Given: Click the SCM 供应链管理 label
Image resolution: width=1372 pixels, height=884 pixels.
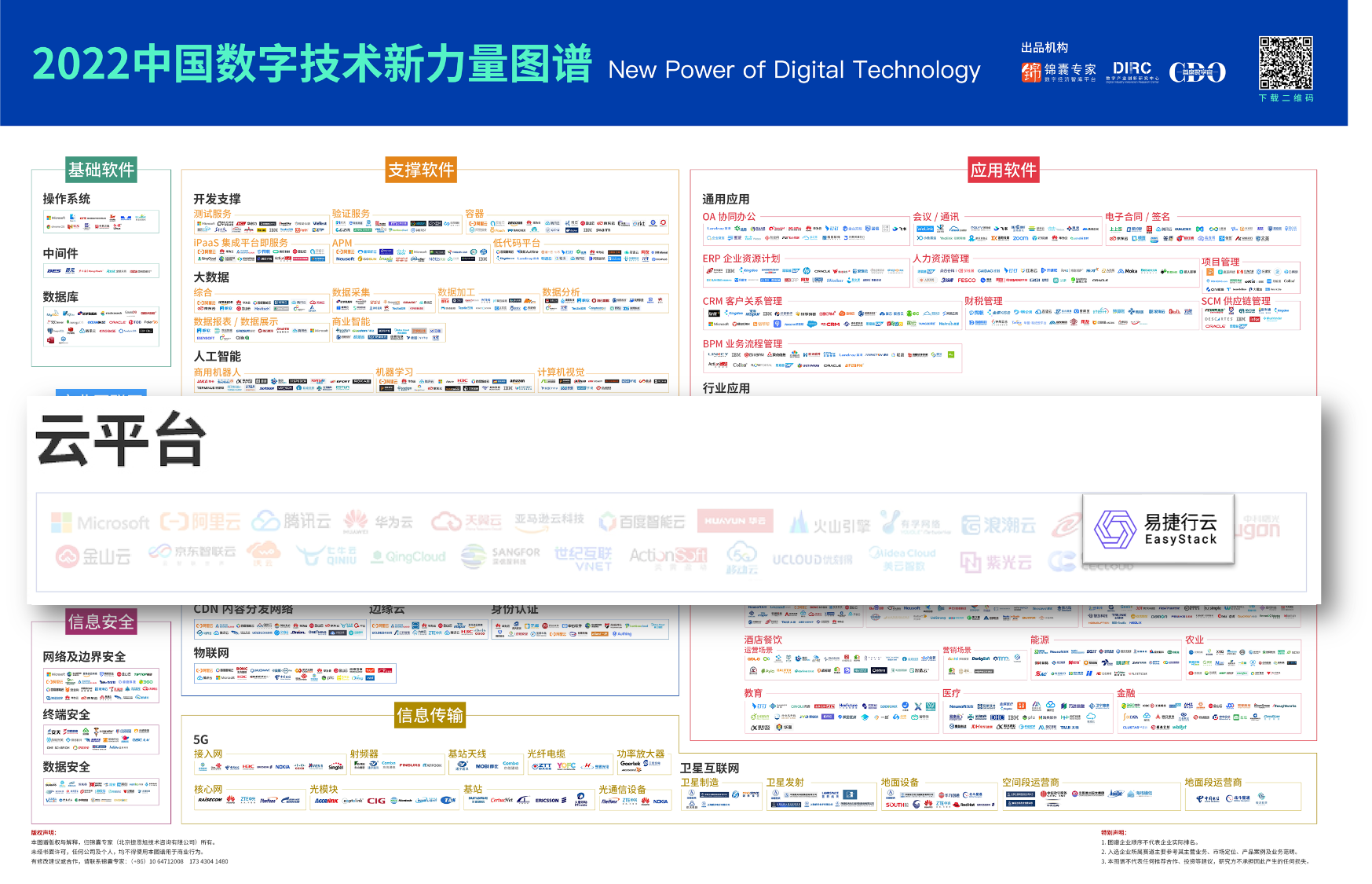Looking at the screenshot, I should click(1236, 301).
